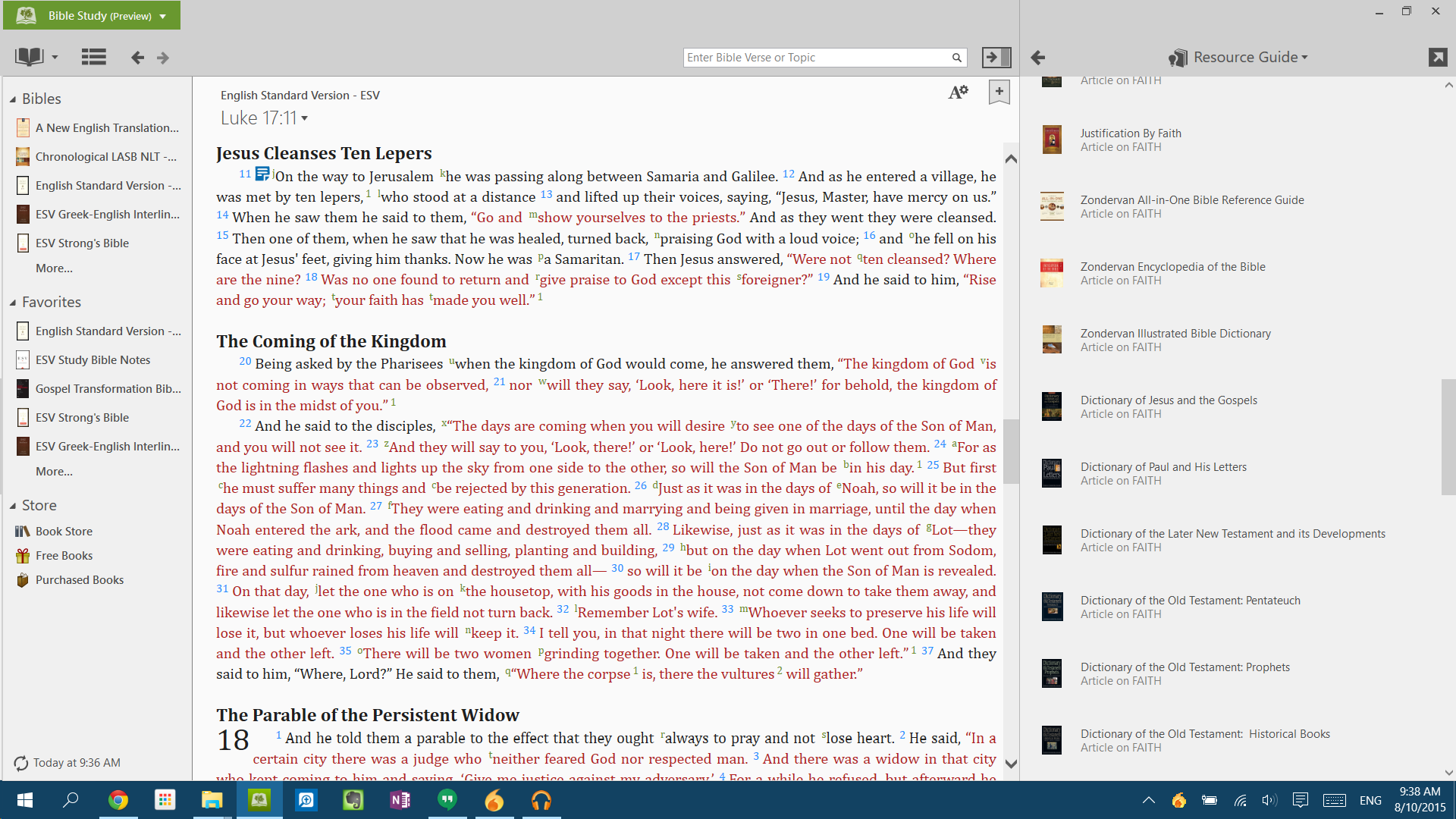Show more Bibles with More... link
Viewport: 1456px width, 819px height.
tap(54, 268)
